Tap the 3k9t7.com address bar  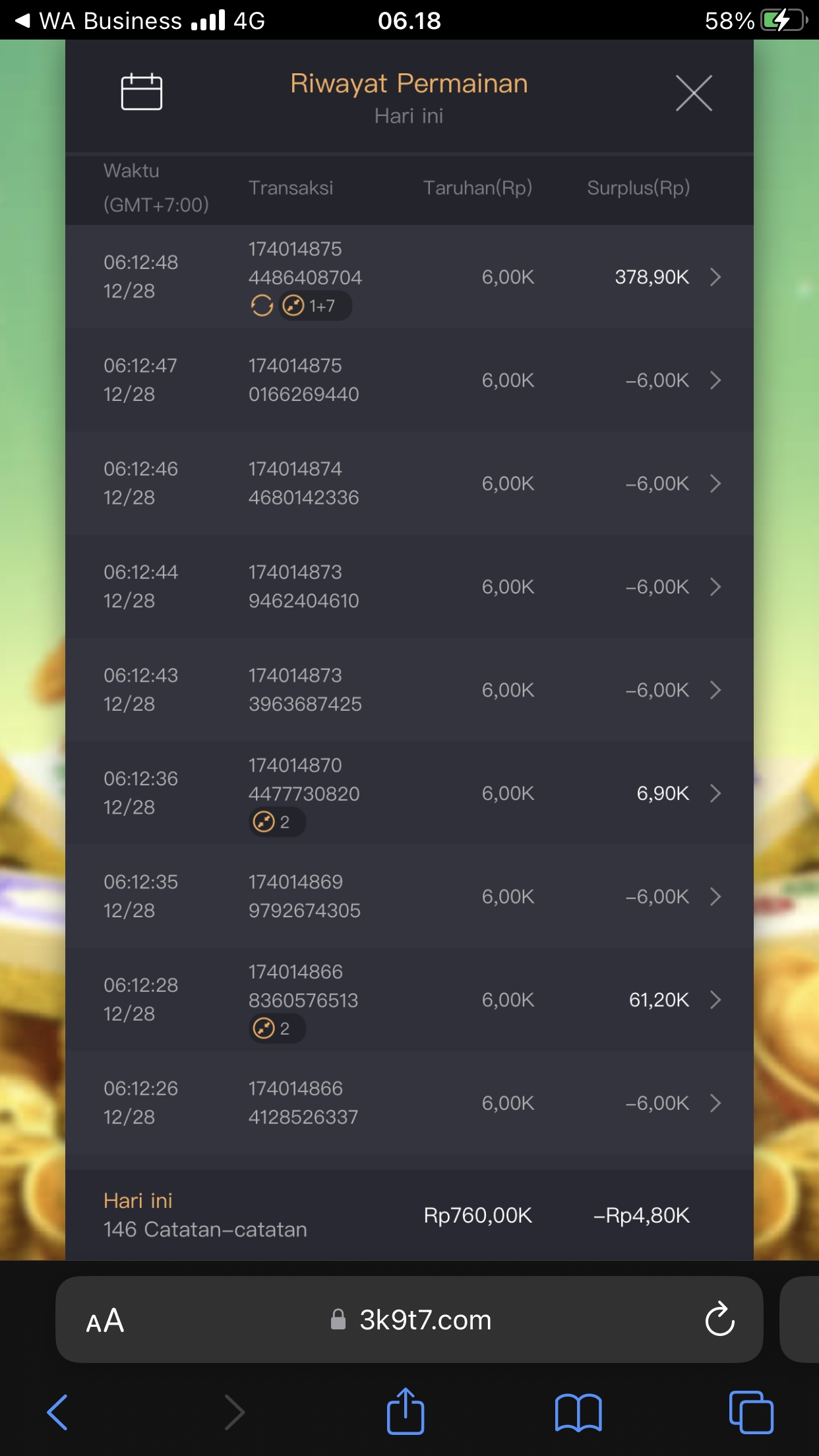pos(425,1320)
